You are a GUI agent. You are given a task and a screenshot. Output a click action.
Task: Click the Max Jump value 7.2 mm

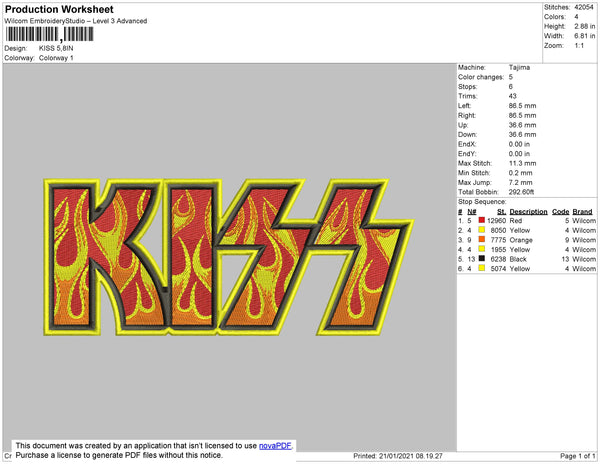[520, 182]
